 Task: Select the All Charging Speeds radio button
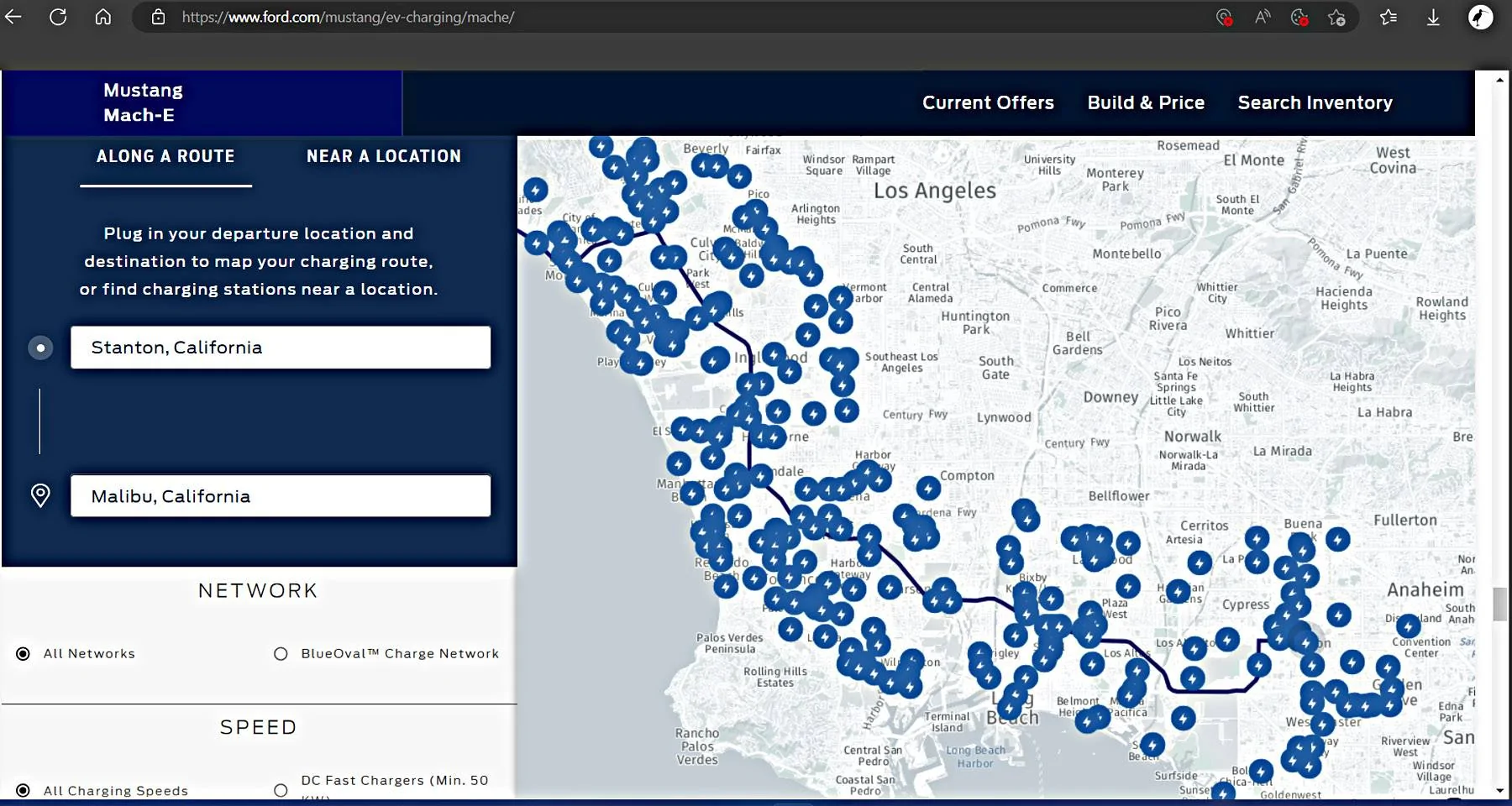coord(24,790)
